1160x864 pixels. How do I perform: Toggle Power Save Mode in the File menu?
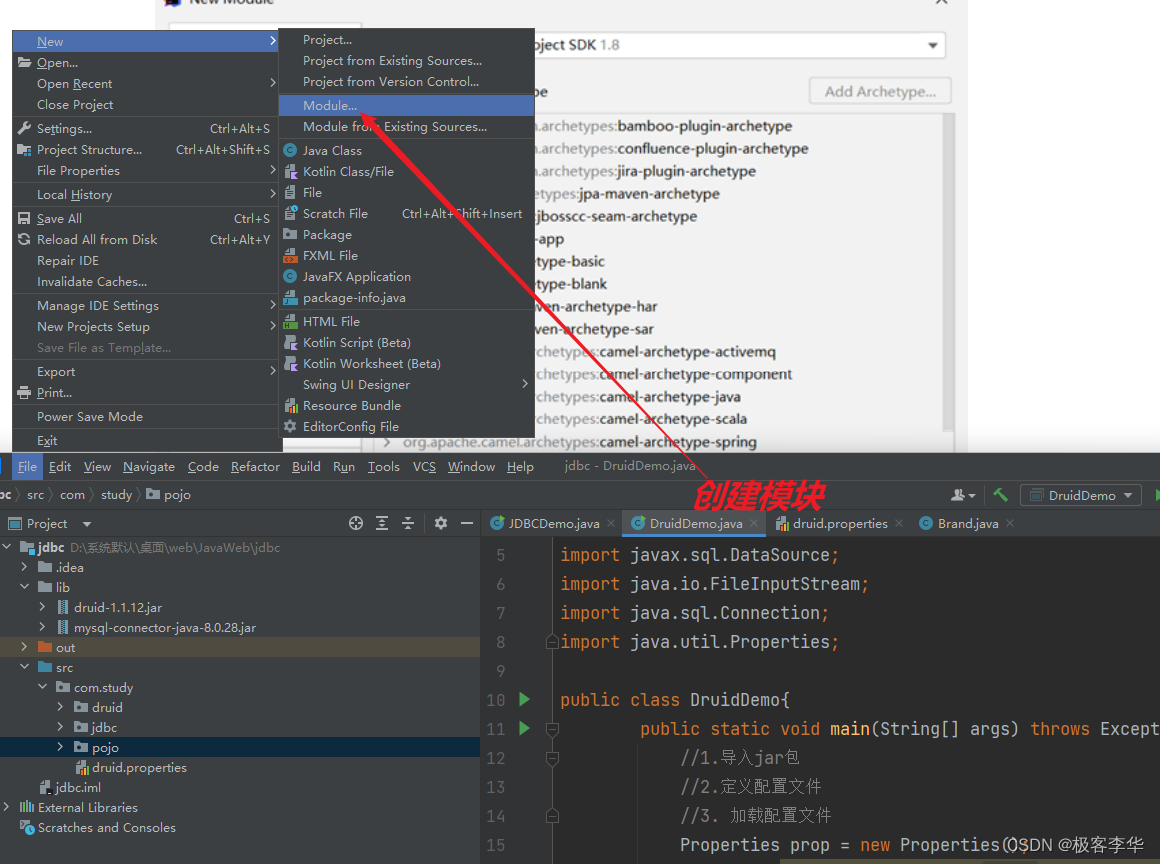click(146, 416)
